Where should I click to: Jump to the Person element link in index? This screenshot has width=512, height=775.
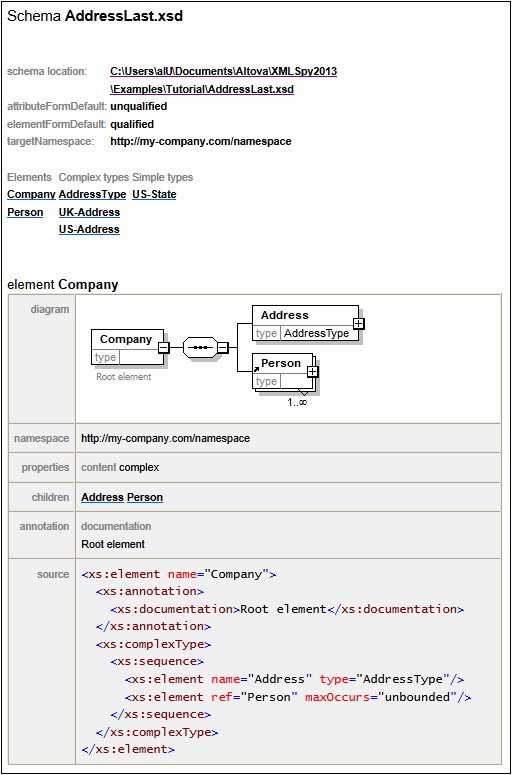point(25,212)
